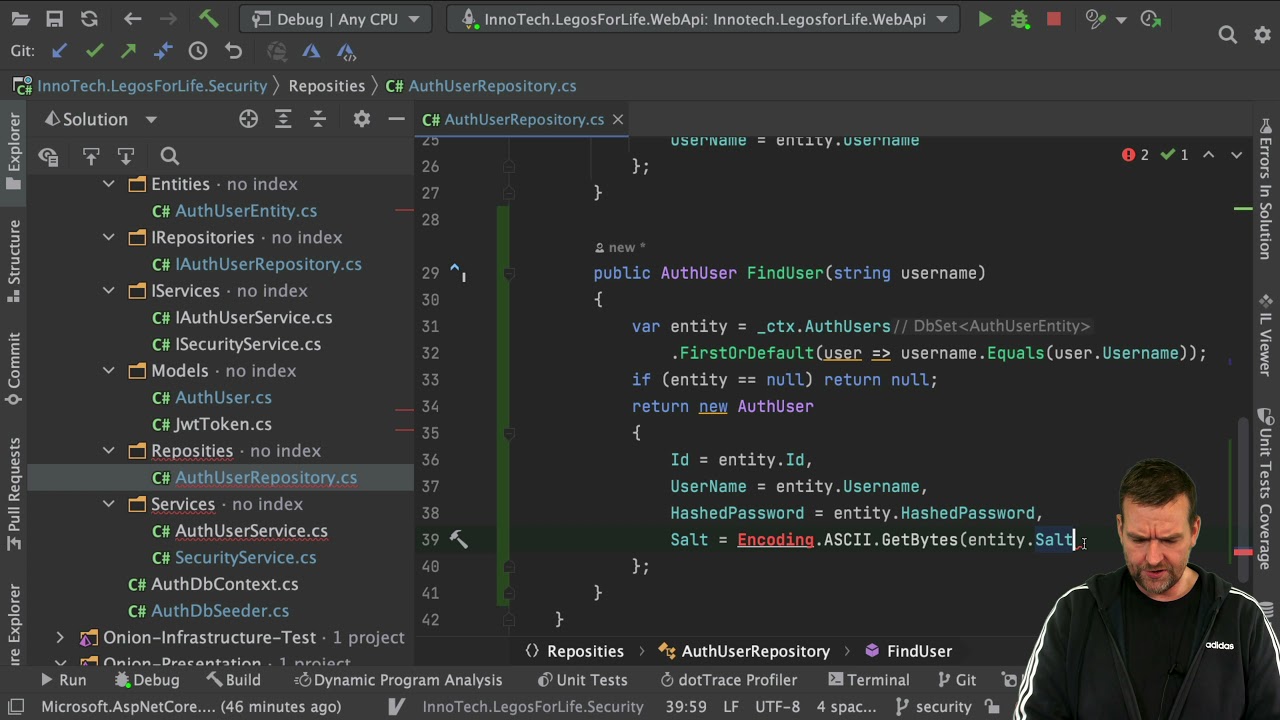Click Git Update Project blue arrow
This screenshot has height=720, width=1280.
(x=59, y=51)
